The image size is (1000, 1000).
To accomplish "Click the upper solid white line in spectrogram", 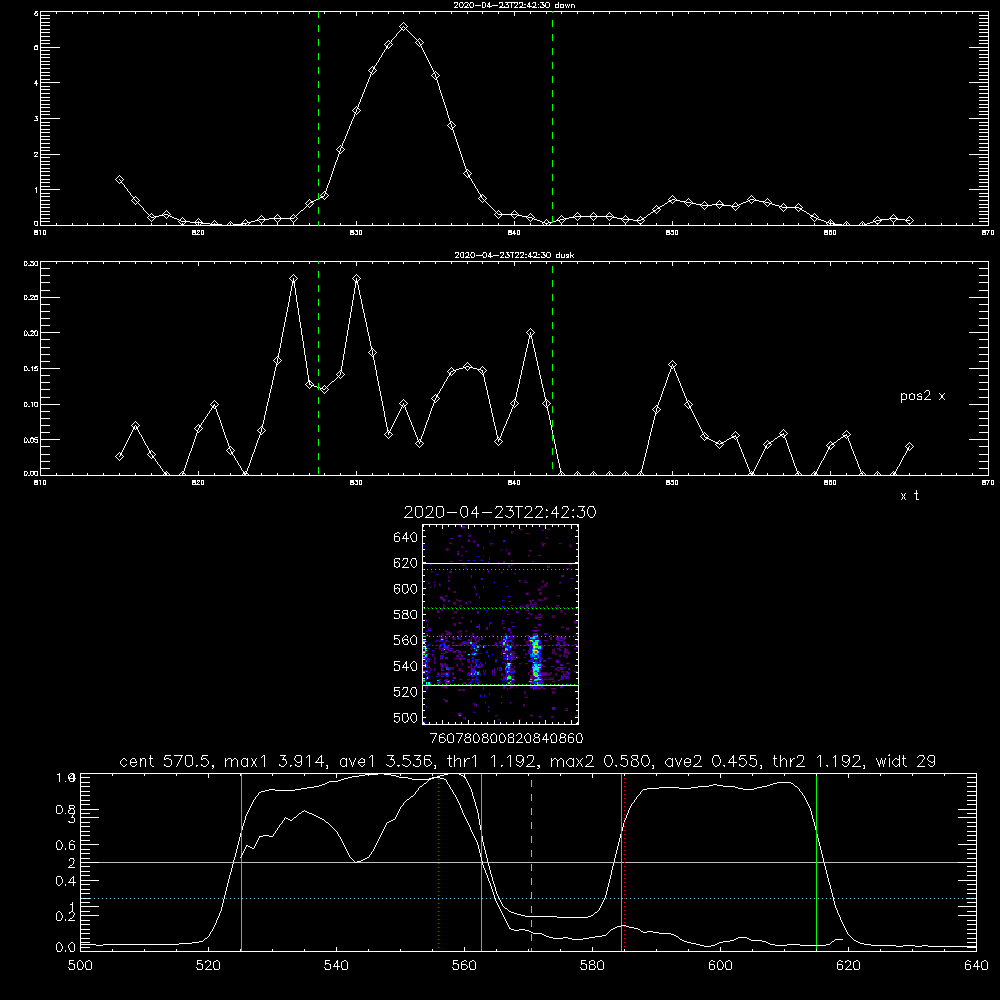I will [501, 564].
